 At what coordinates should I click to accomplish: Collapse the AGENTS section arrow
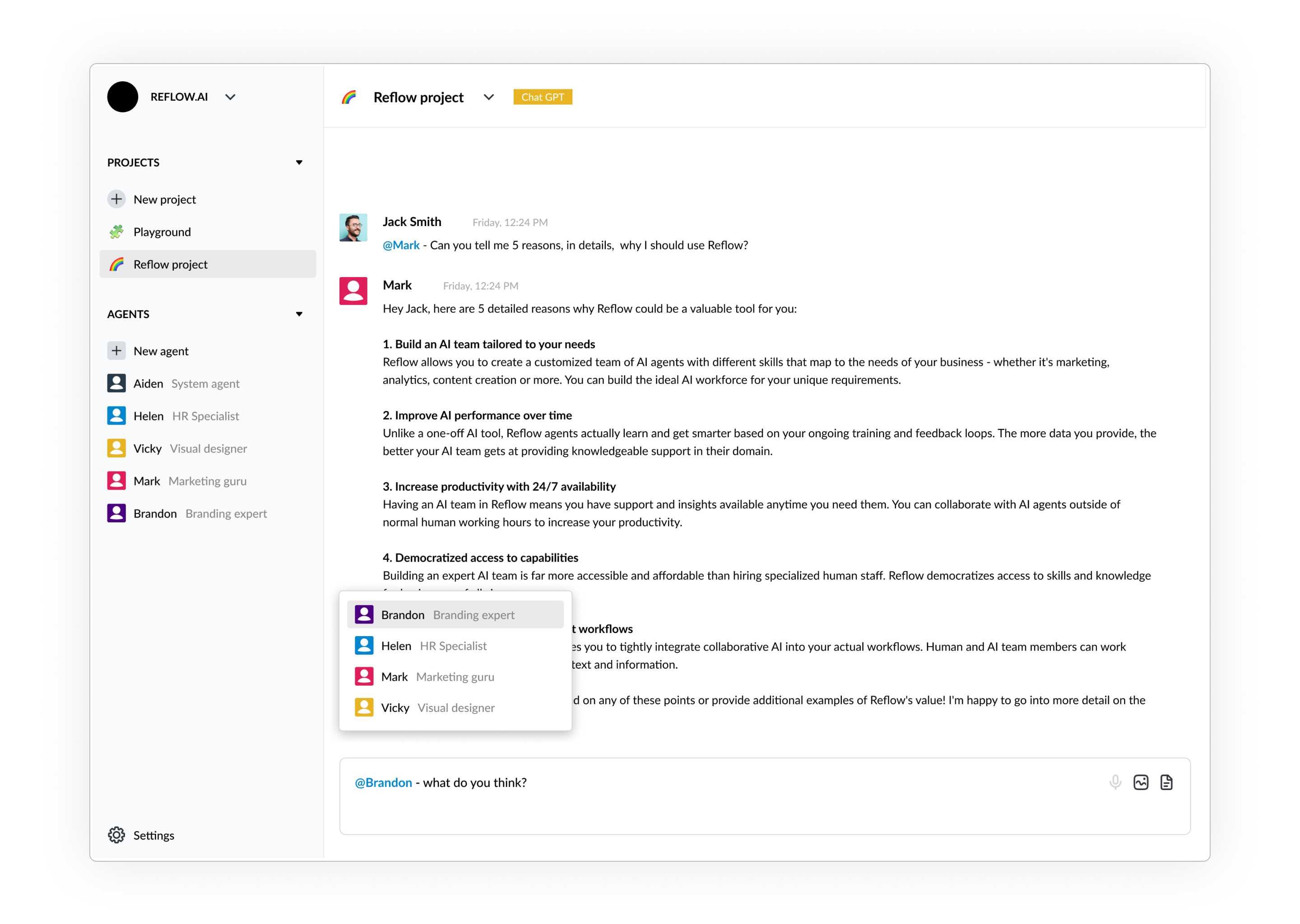299,314
